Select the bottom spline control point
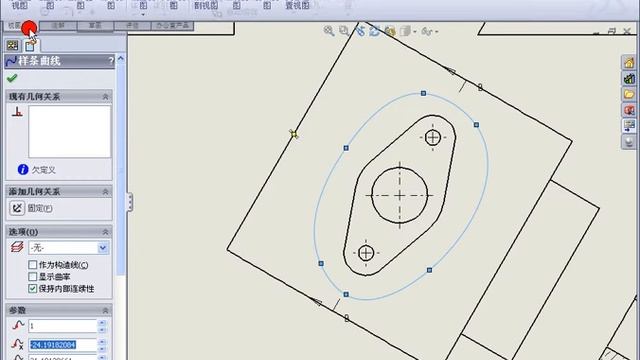Viewport: 640px width, 360px height. click(346, 294)
